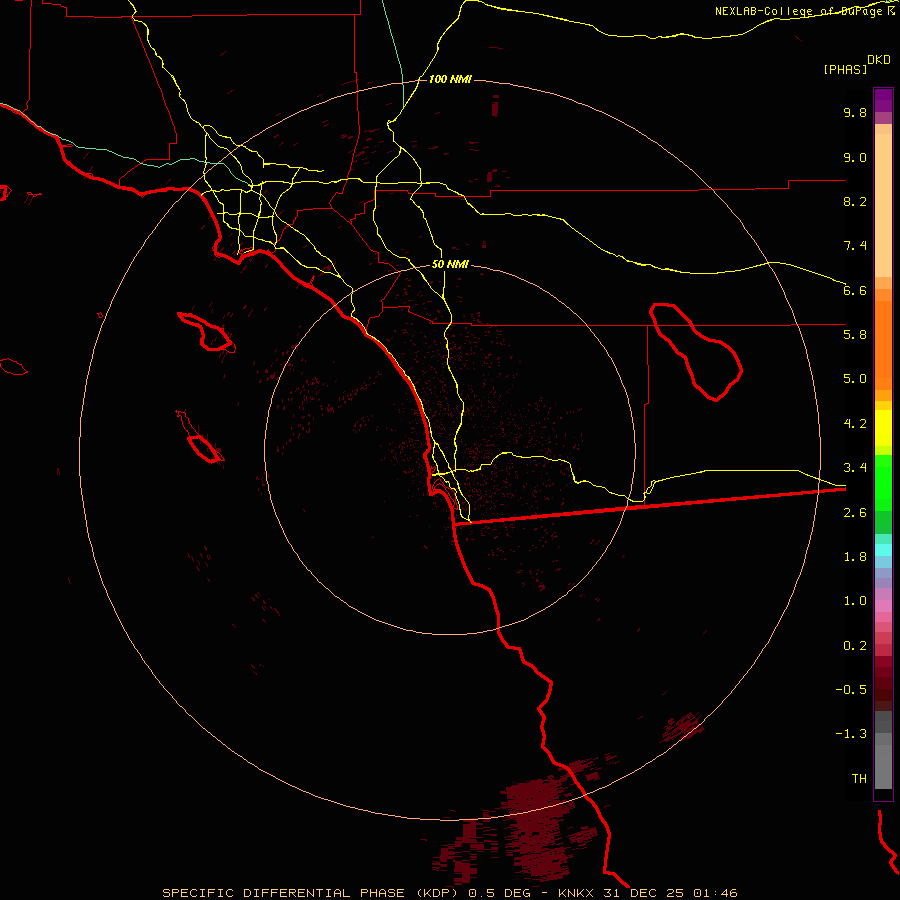Screen dimensions: 900x900
Task: Click the TH threshold label on colorbar
Action: click(859, 779)
